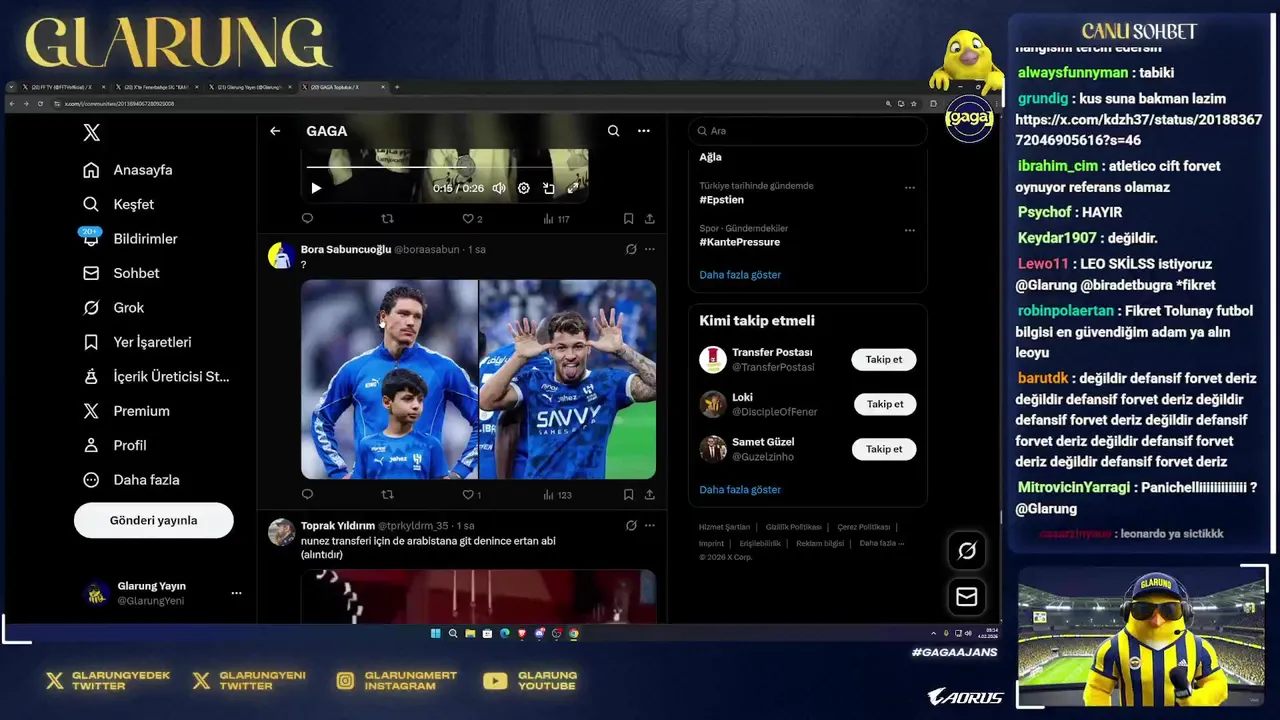
Task: Open the X logo home icon
Action: [x=91, y=132]
